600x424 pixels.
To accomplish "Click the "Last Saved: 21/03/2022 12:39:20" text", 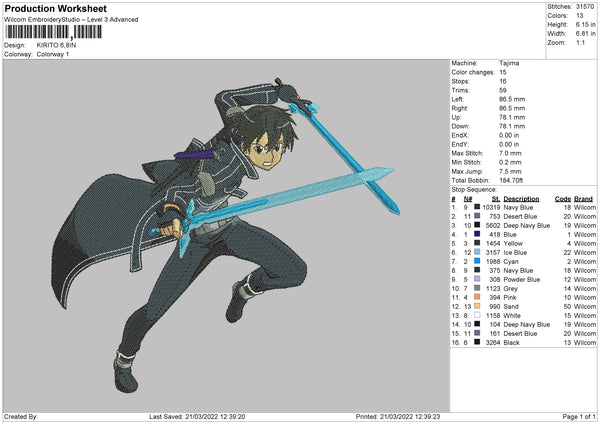I will [197, 416].
